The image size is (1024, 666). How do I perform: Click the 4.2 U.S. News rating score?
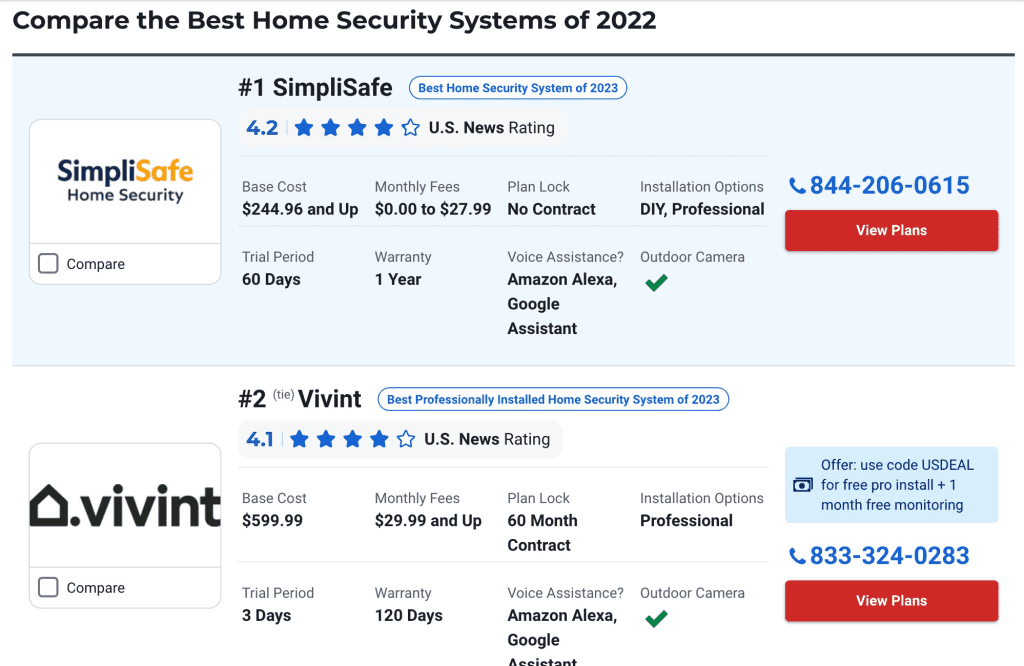tap(262, 127)
